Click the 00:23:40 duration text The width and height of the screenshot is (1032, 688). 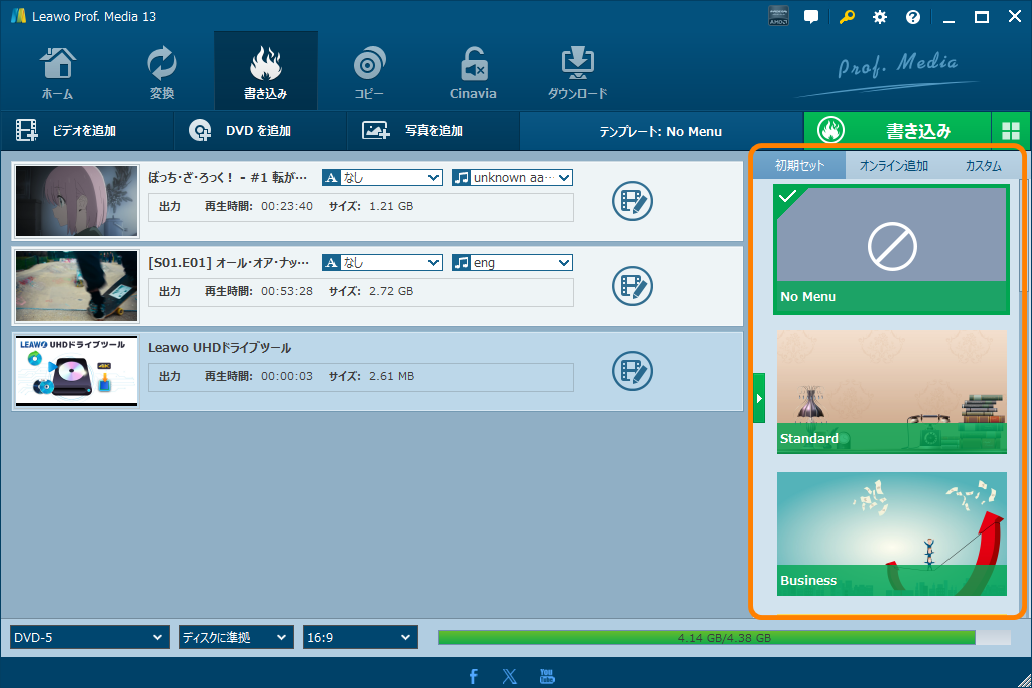[x=287, y=206]
